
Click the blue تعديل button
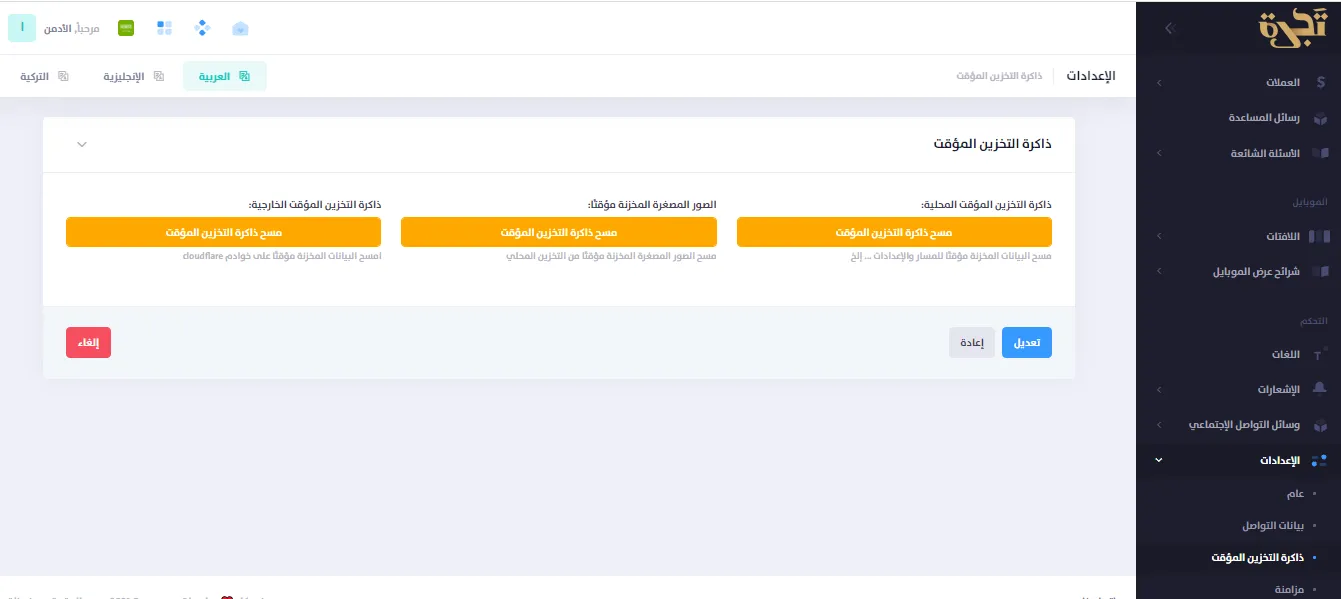click(x=1026, y=342)
